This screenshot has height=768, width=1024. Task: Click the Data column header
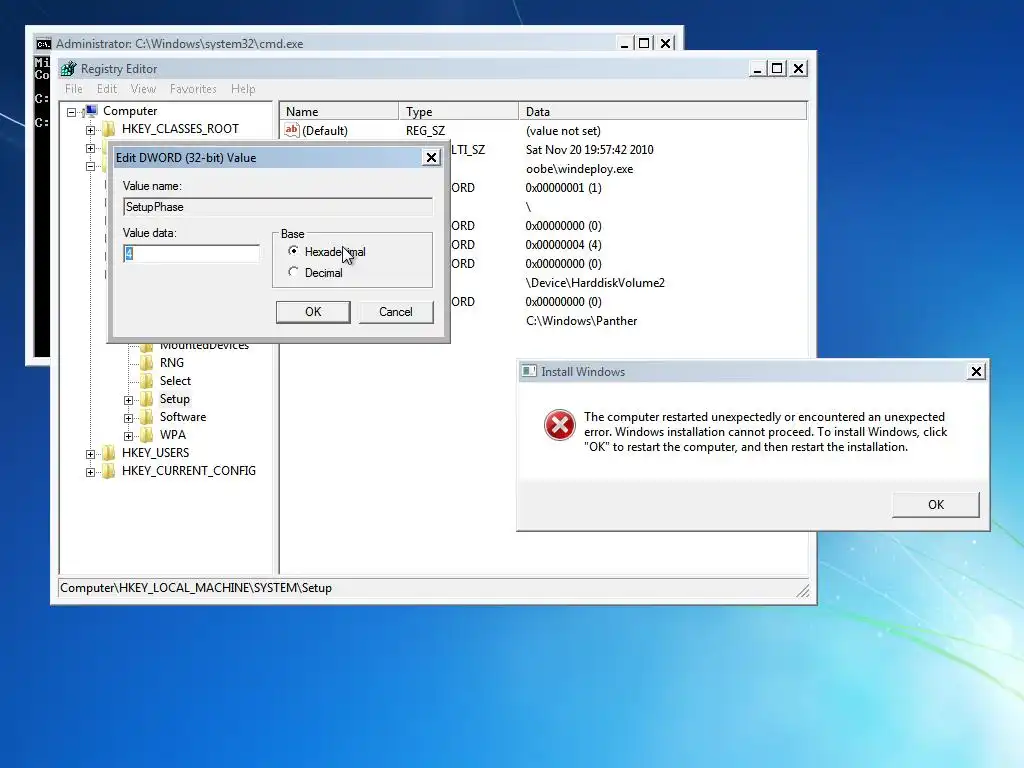(x=663, y=112)
